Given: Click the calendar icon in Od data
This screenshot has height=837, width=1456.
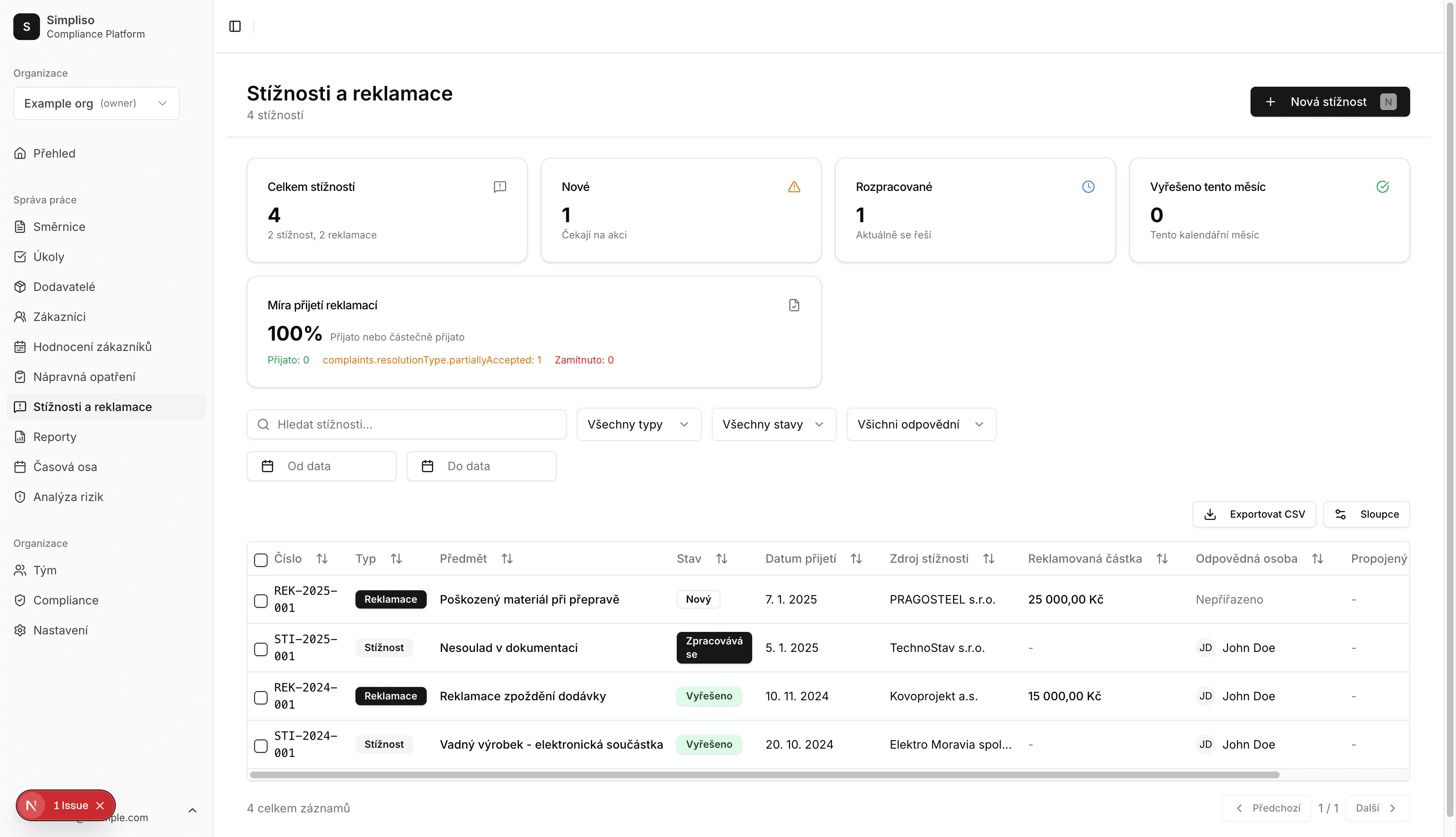Looking at the screenshot, I should (x=267, y=466).
